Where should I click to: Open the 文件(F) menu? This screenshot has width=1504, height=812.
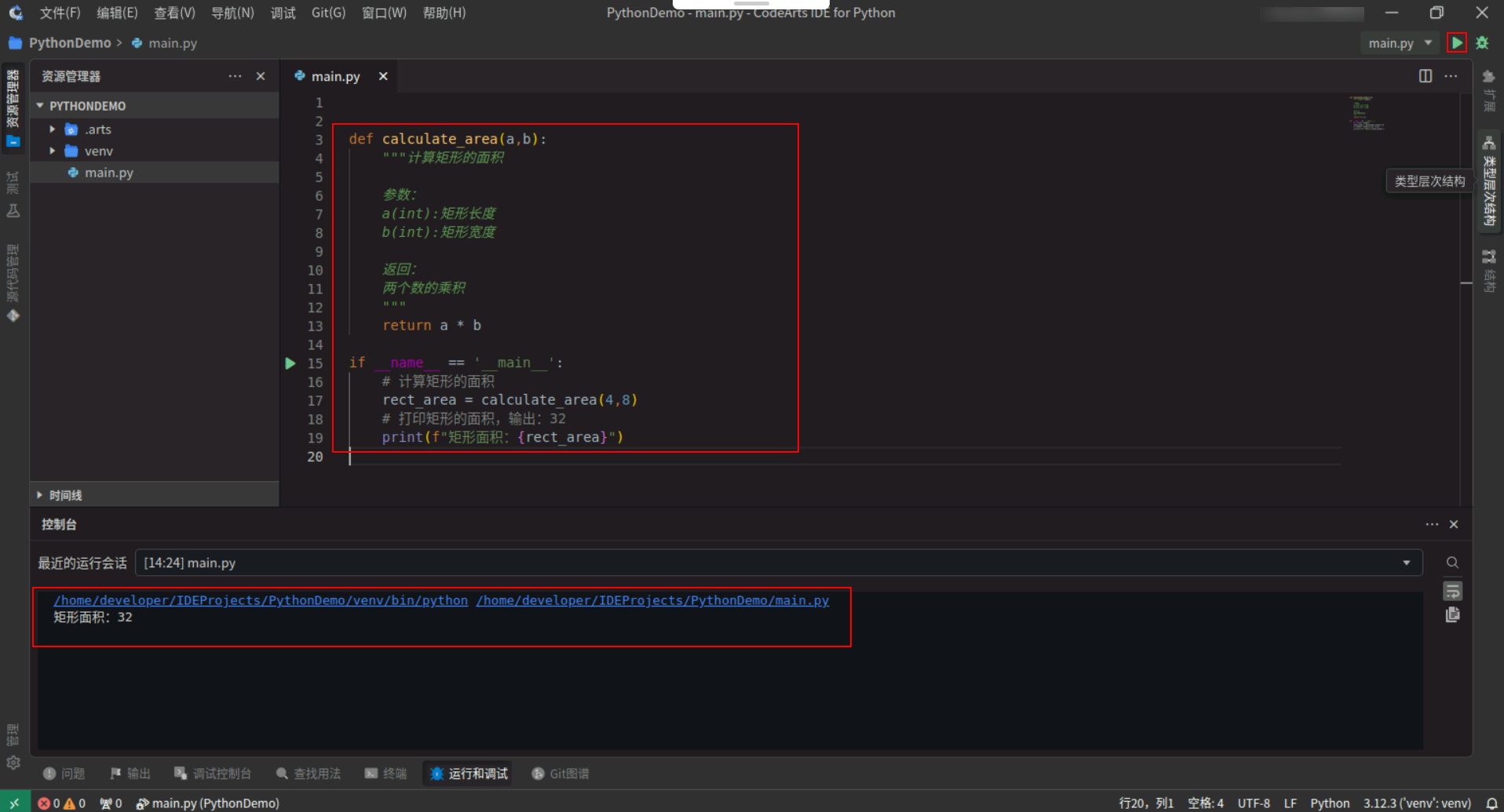pos(60,13)
